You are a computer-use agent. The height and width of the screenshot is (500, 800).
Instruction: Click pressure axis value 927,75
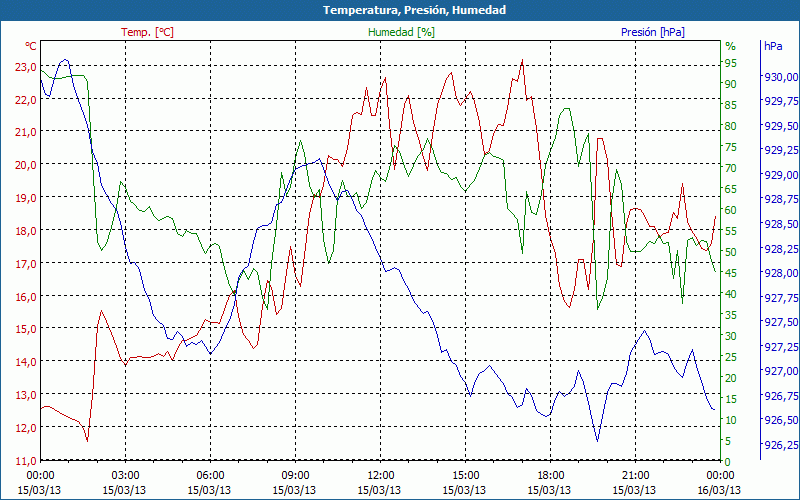(x=780, y=297)
